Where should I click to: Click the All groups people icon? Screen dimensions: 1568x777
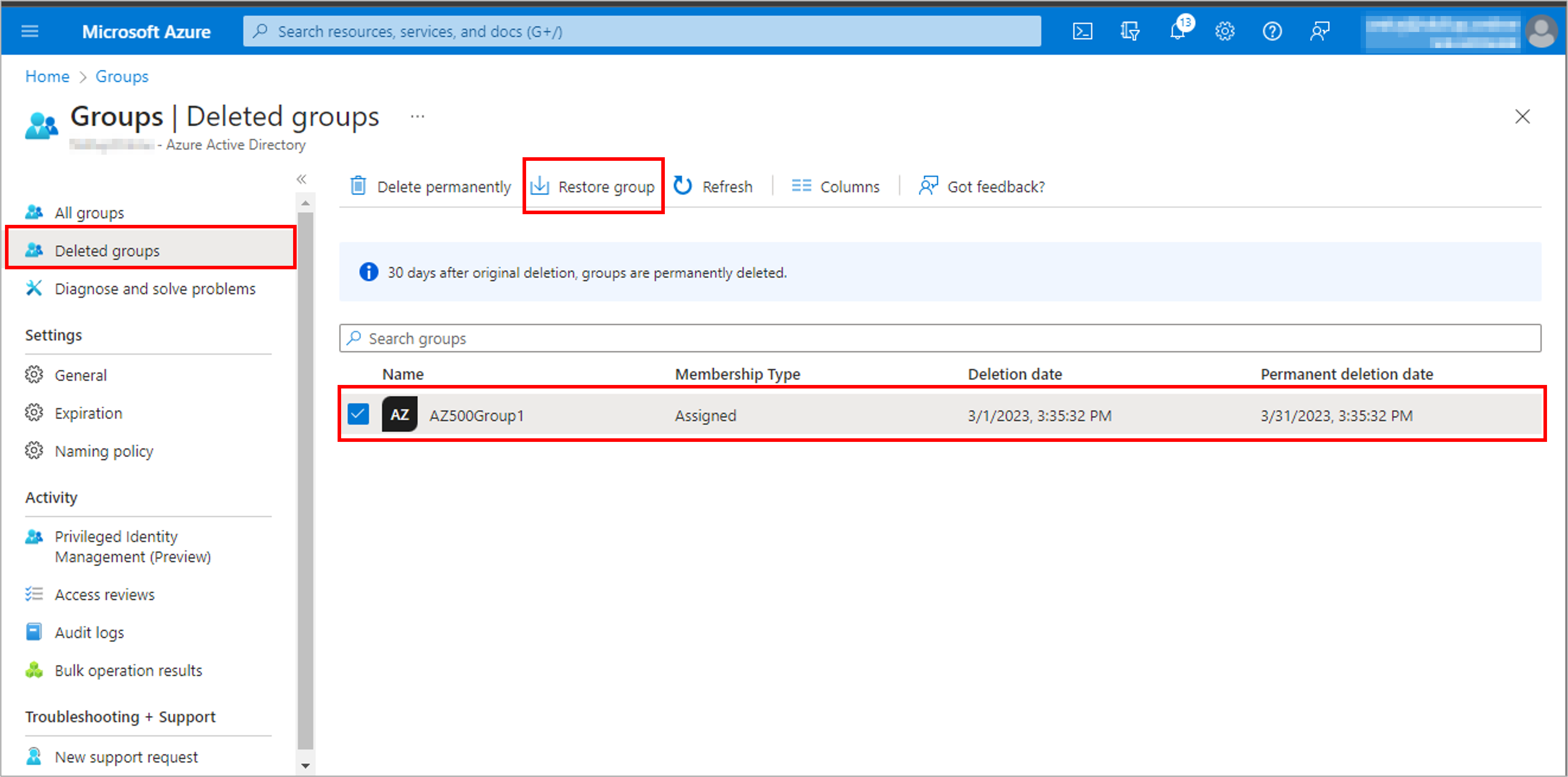(x=34, y=212)
